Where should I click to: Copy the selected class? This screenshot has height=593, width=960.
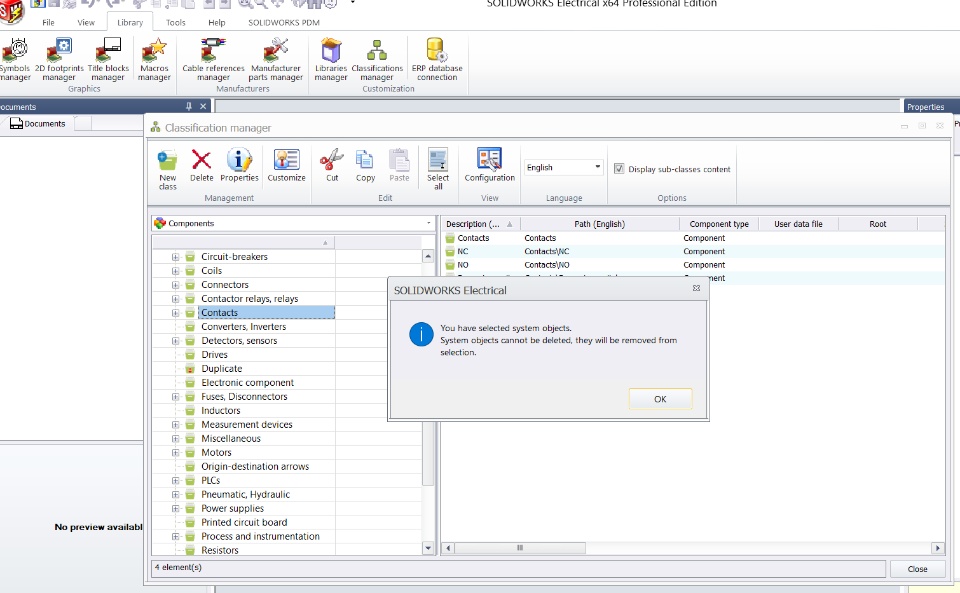[x=366, y=165]
